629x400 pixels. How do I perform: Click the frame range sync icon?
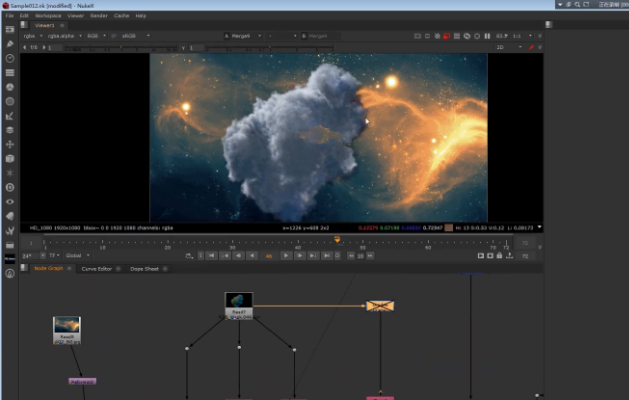click(189, 256)
